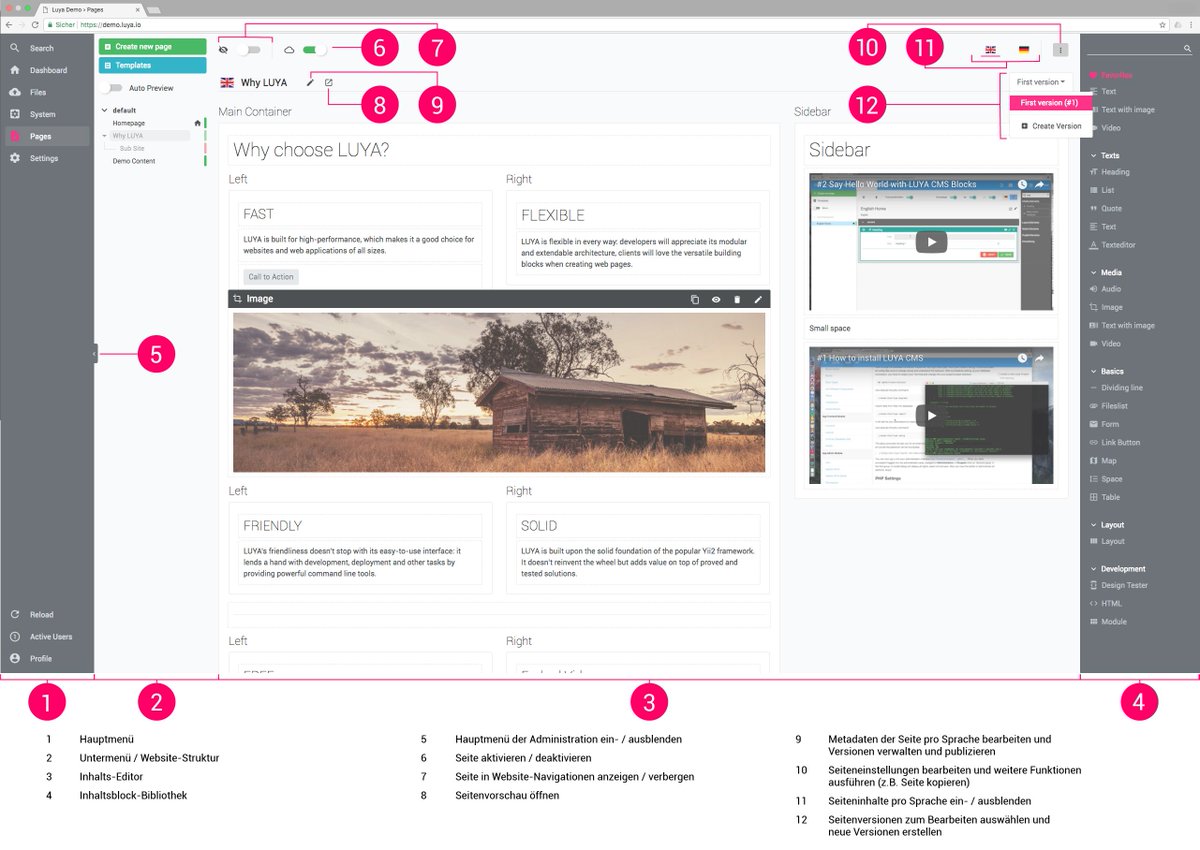Add the Design Tester block

[x=1124, y=585]
